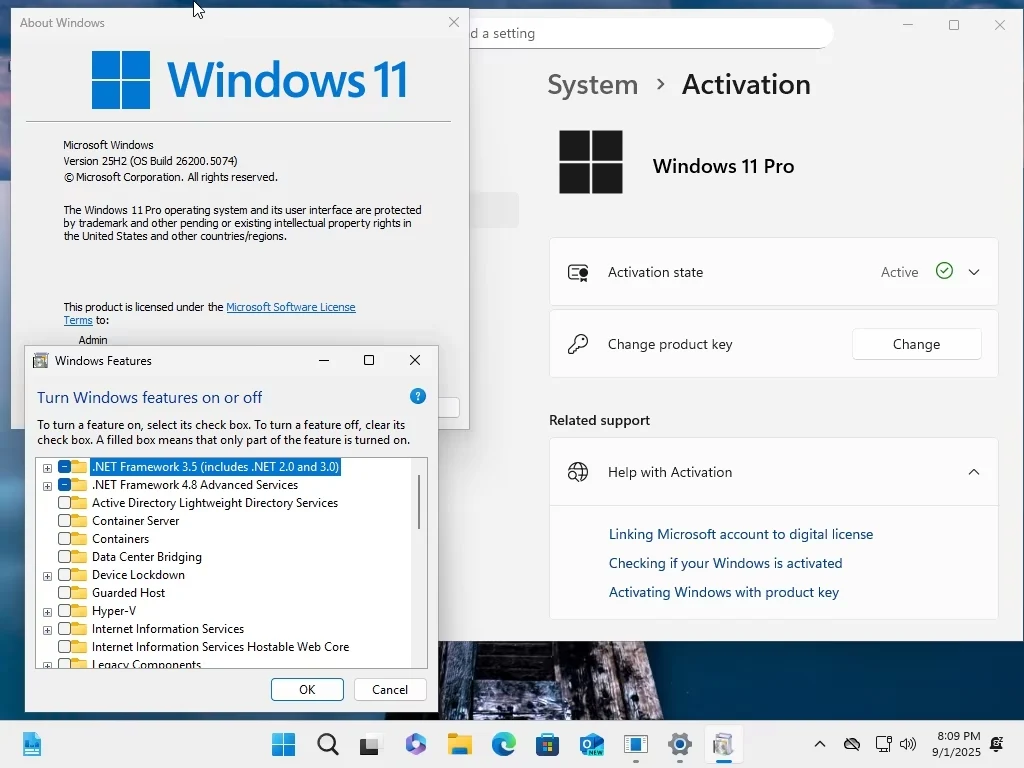1024x768 pixels.
Task: Click the Change product key button
Action: click(916, 344)
